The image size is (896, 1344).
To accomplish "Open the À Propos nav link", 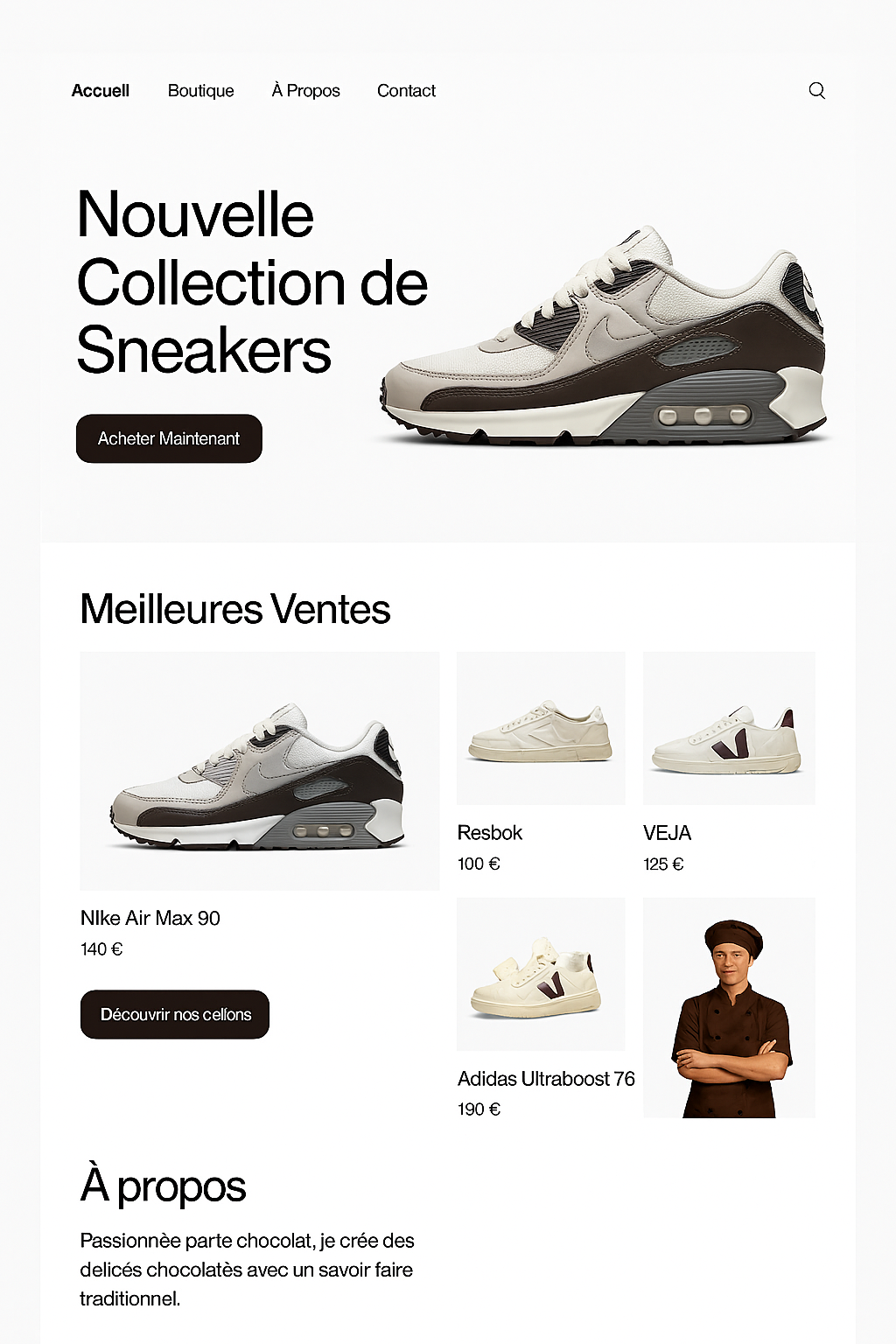I will coord(305,91).
